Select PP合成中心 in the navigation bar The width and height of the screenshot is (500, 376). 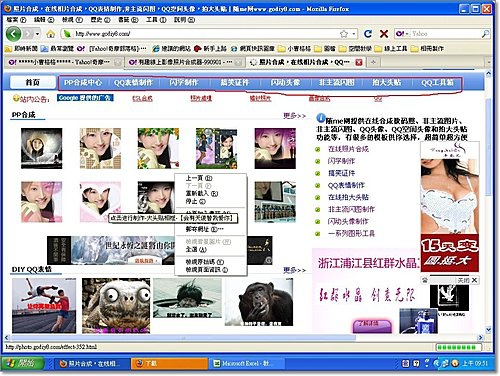(x=83, y=82)
